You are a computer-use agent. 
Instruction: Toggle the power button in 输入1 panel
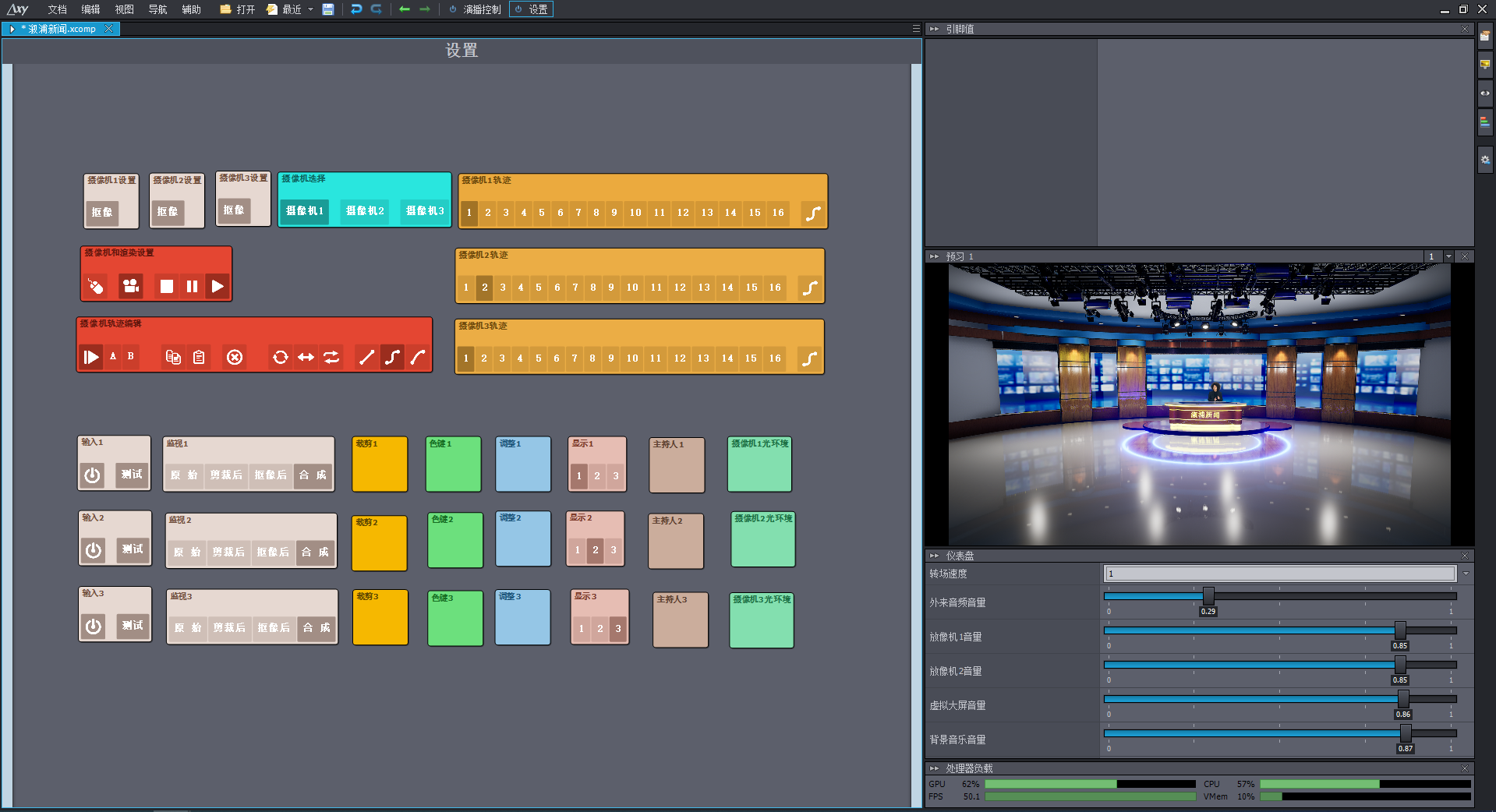[93, 475]
